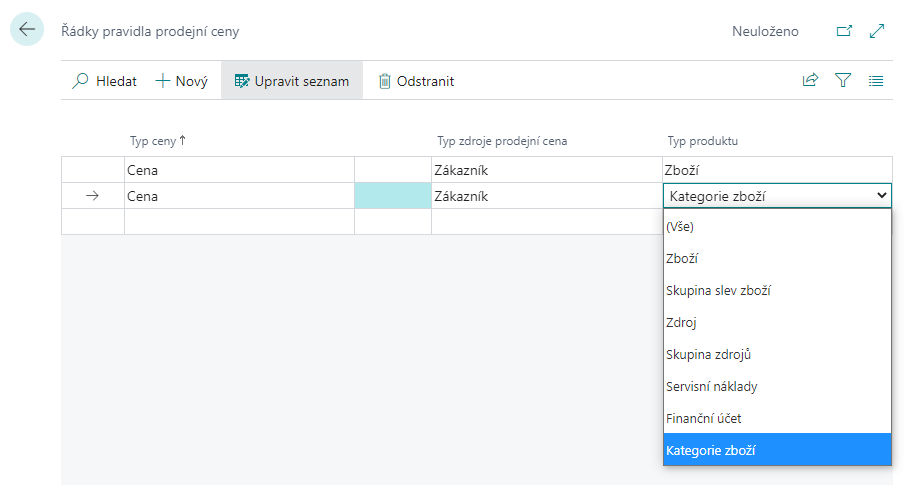The width and height of the screenshot is (904, 485).
Task: Click the highlighted cyan cell in second row
Action: (x=393, y=196)
